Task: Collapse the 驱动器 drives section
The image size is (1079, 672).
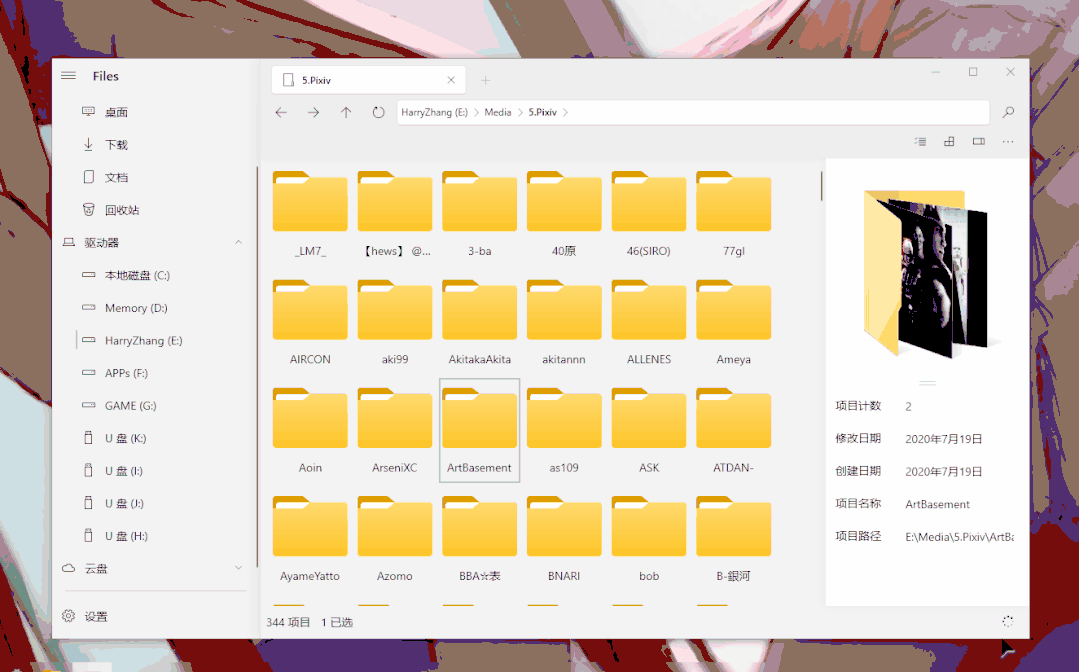Action: coord(238,242)
